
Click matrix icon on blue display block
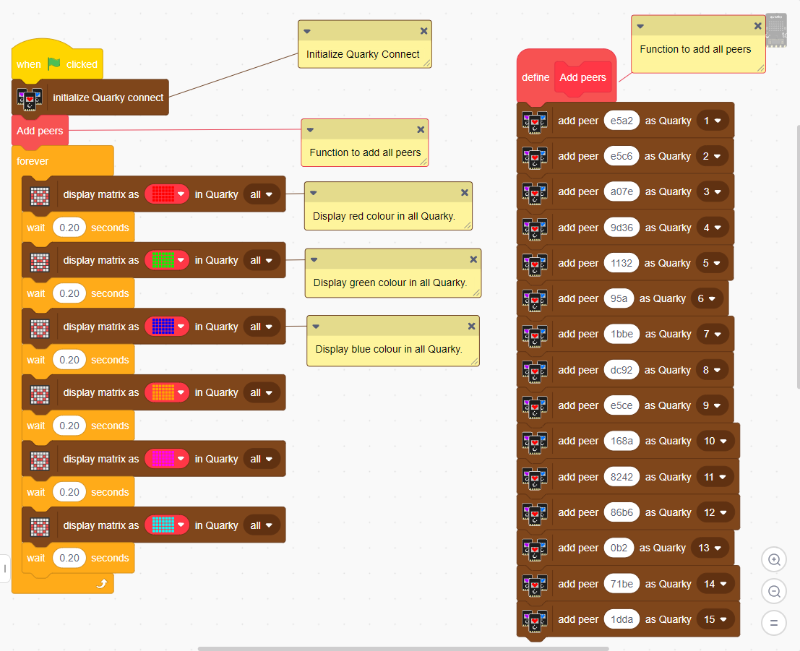(x=40, y=328)
